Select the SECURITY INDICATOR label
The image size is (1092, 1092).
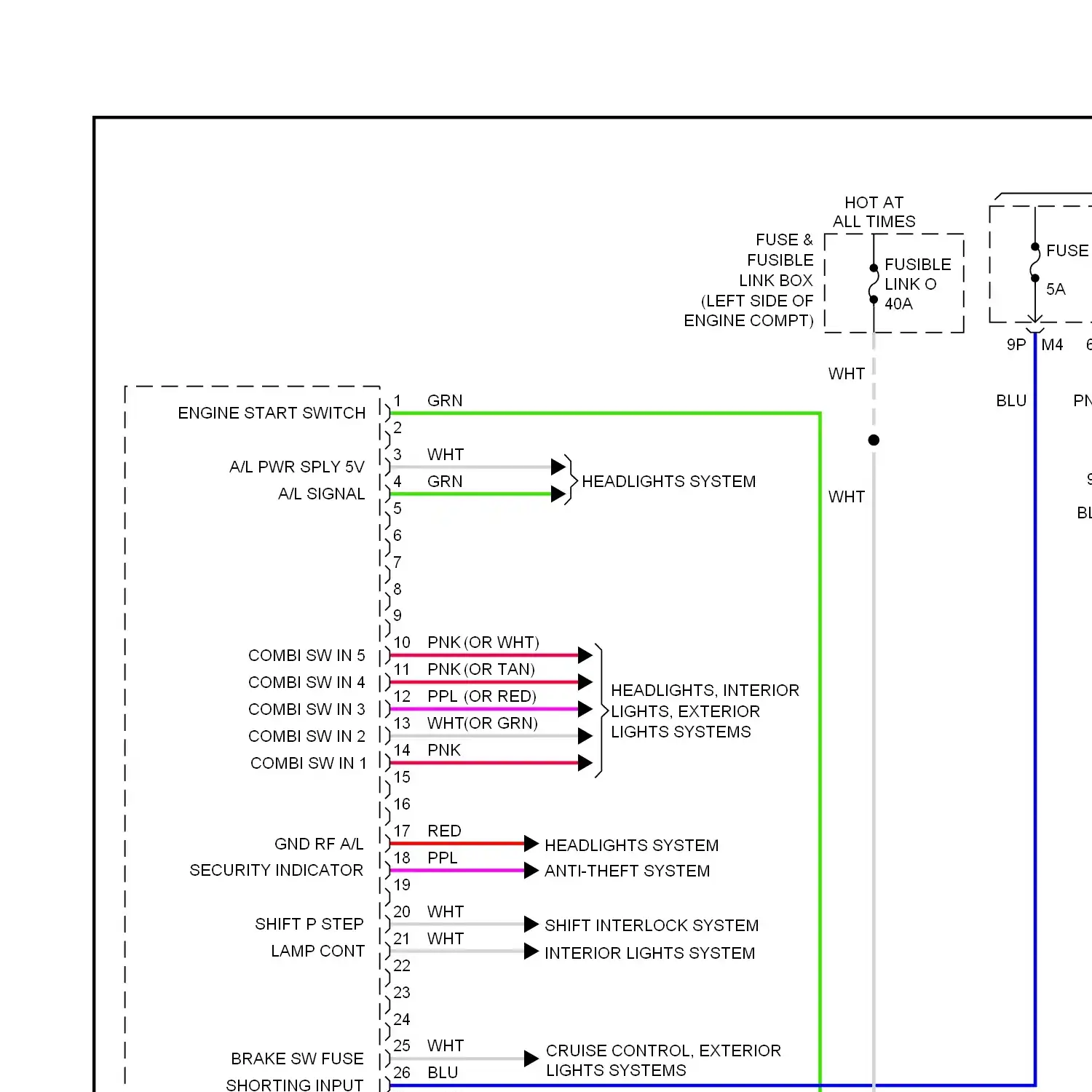276,871
